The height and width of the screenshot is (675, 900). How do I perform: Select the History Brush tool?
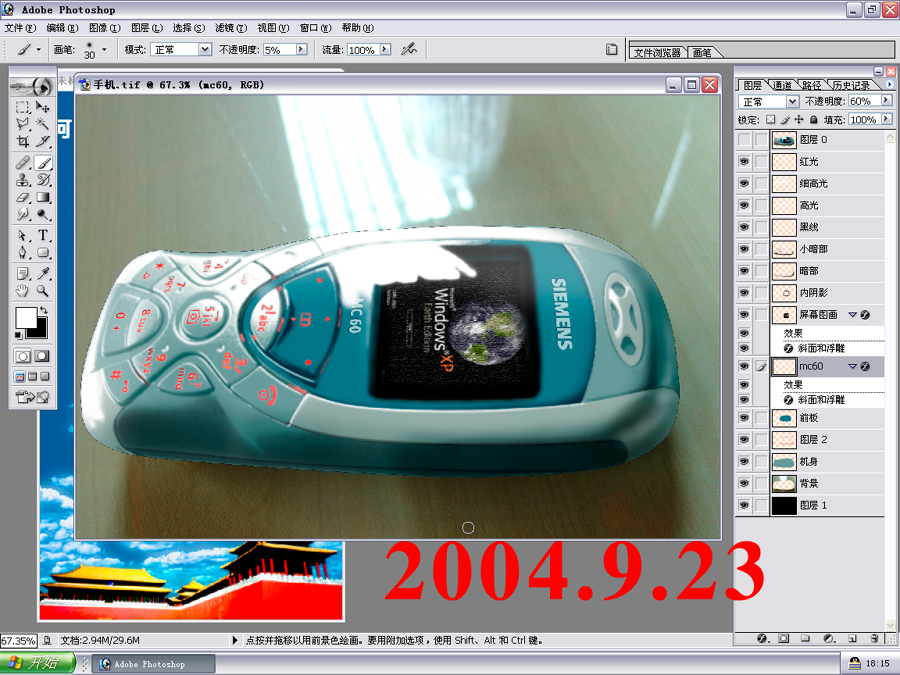[42, 180]
